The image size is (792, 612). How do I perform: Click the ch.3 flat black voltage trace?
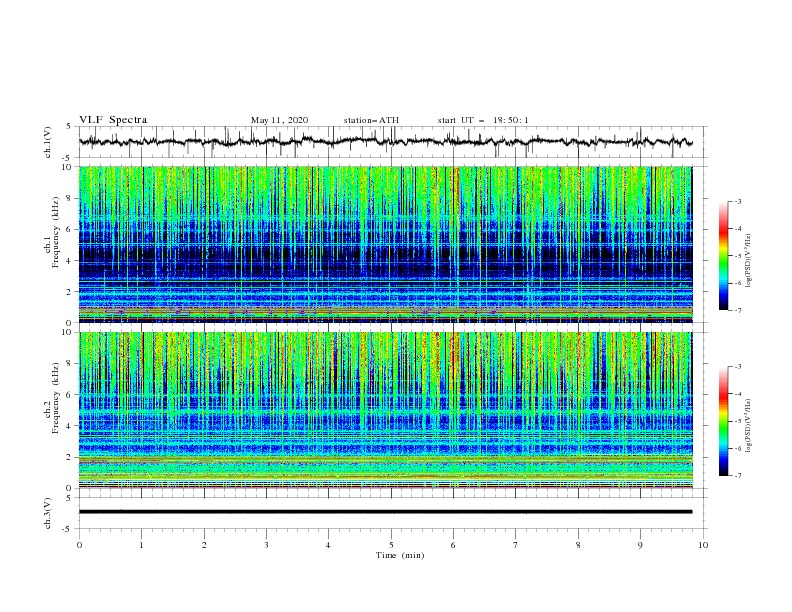point(385,512)
